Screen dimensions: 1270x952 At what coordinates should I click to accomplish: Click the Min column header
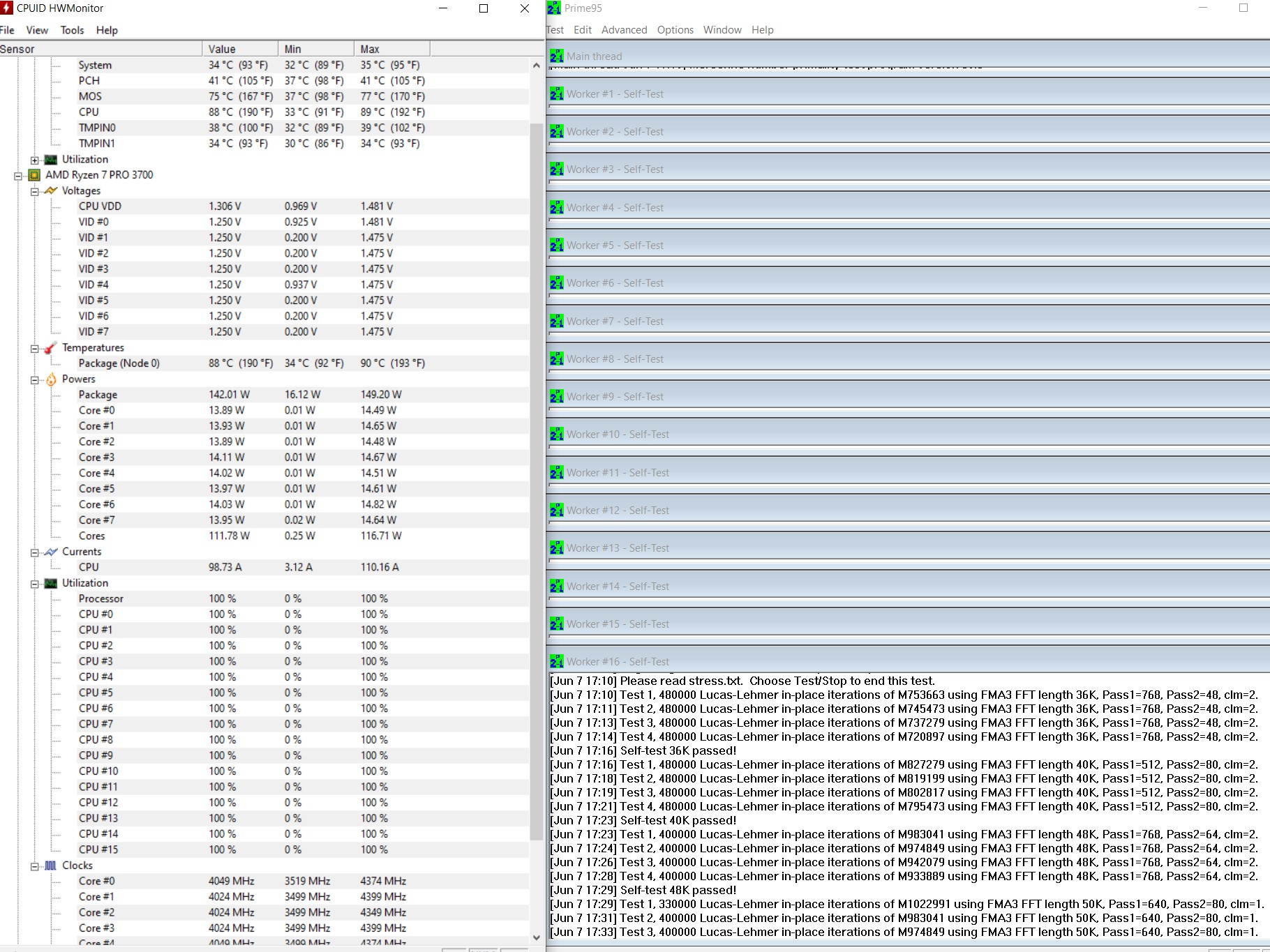click(x=316, y=49)
